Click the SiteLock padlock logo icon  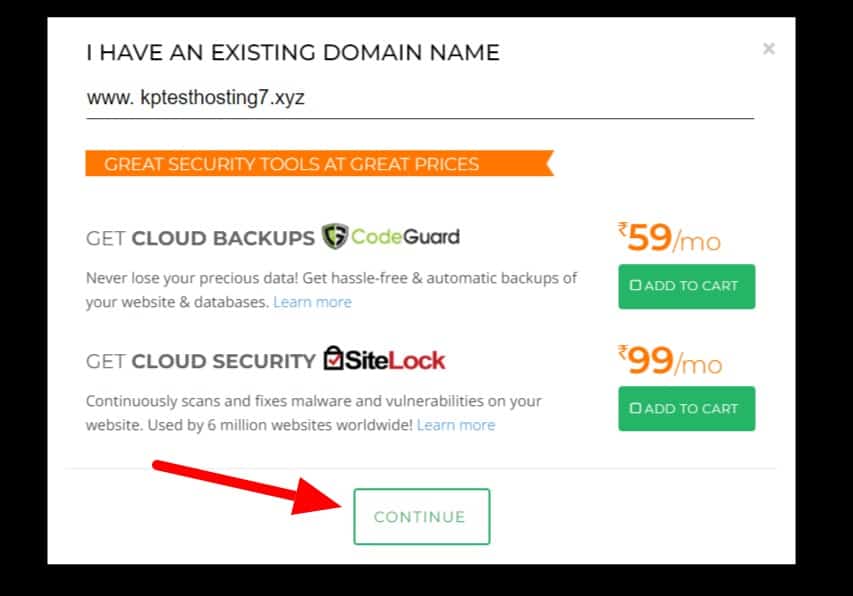pyautogui.click(x=334, y=359)
